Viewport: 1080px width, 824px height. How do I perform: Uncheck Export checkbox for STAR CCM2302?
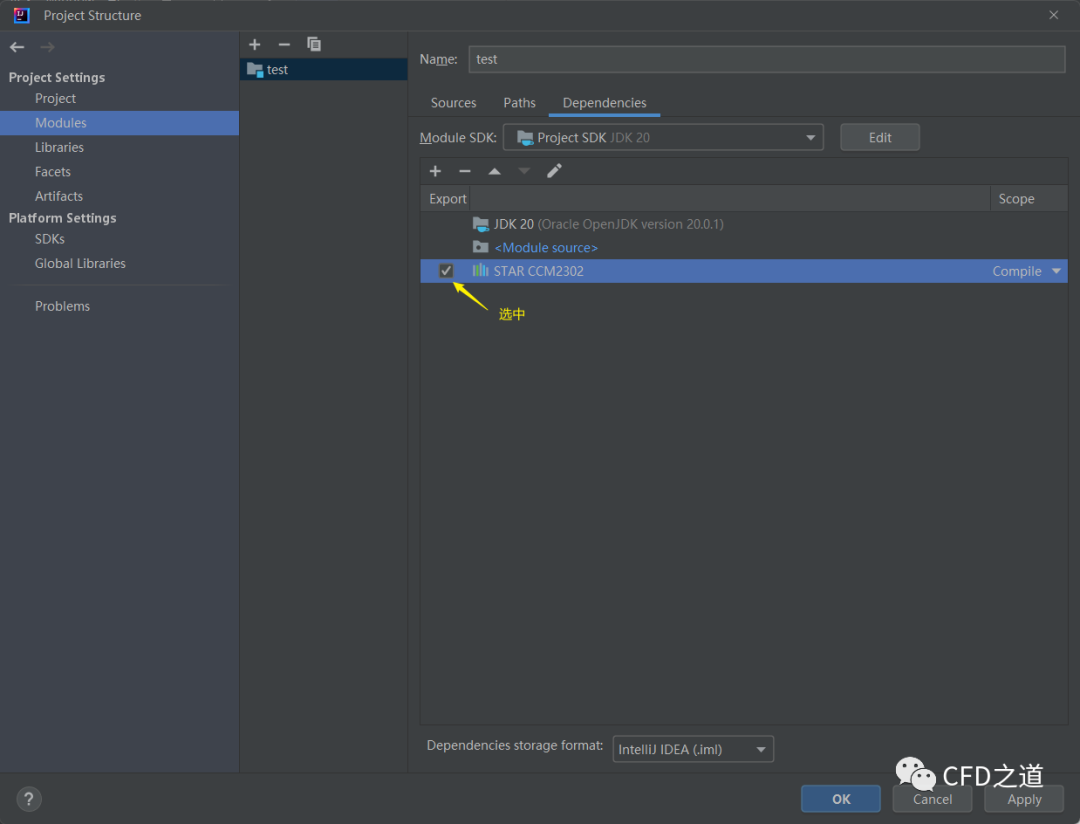click(x=446, y=271)
